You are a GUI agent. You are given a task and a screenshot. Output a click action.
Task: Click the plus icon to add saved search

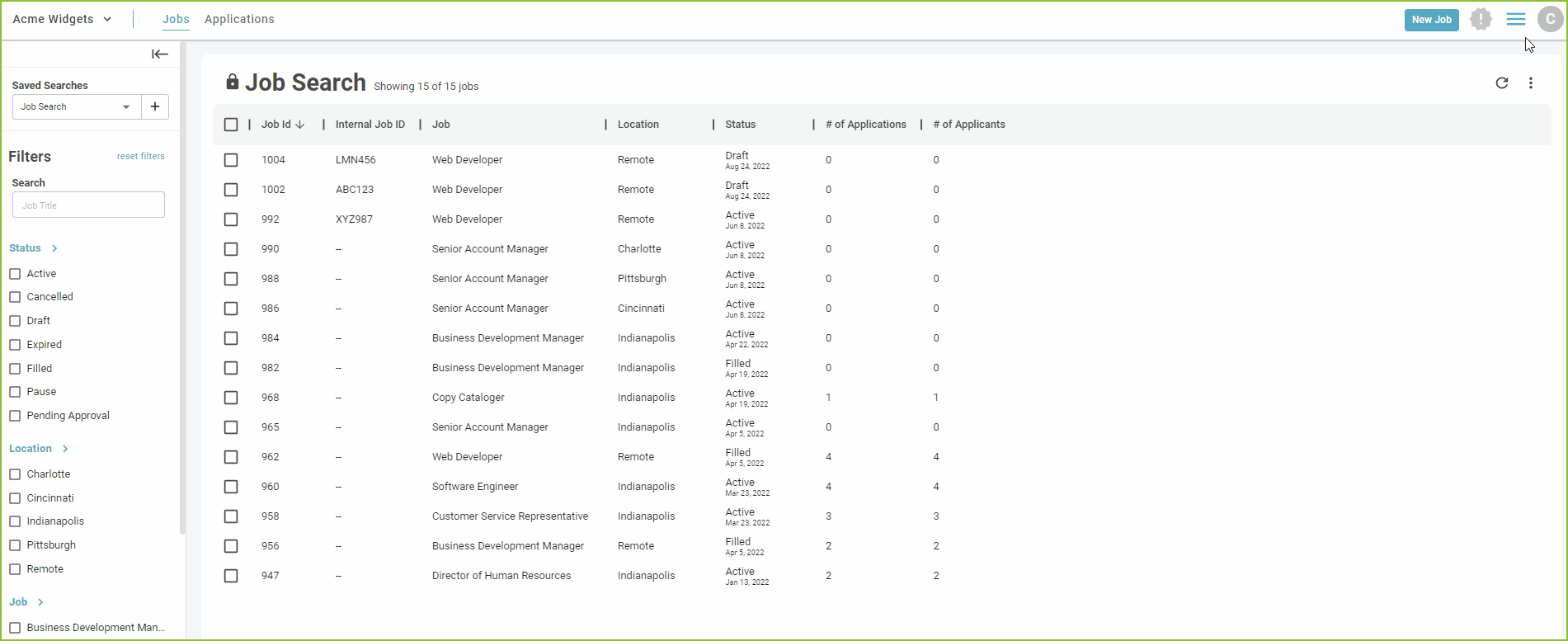tap(155, 106)
